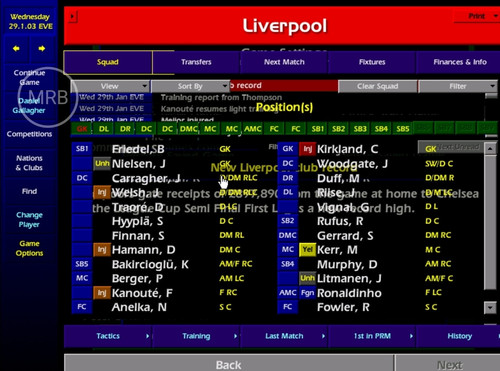Click the small arrow icon left of the Liverpool title
The image size is (500, 371).
(72, 16)
